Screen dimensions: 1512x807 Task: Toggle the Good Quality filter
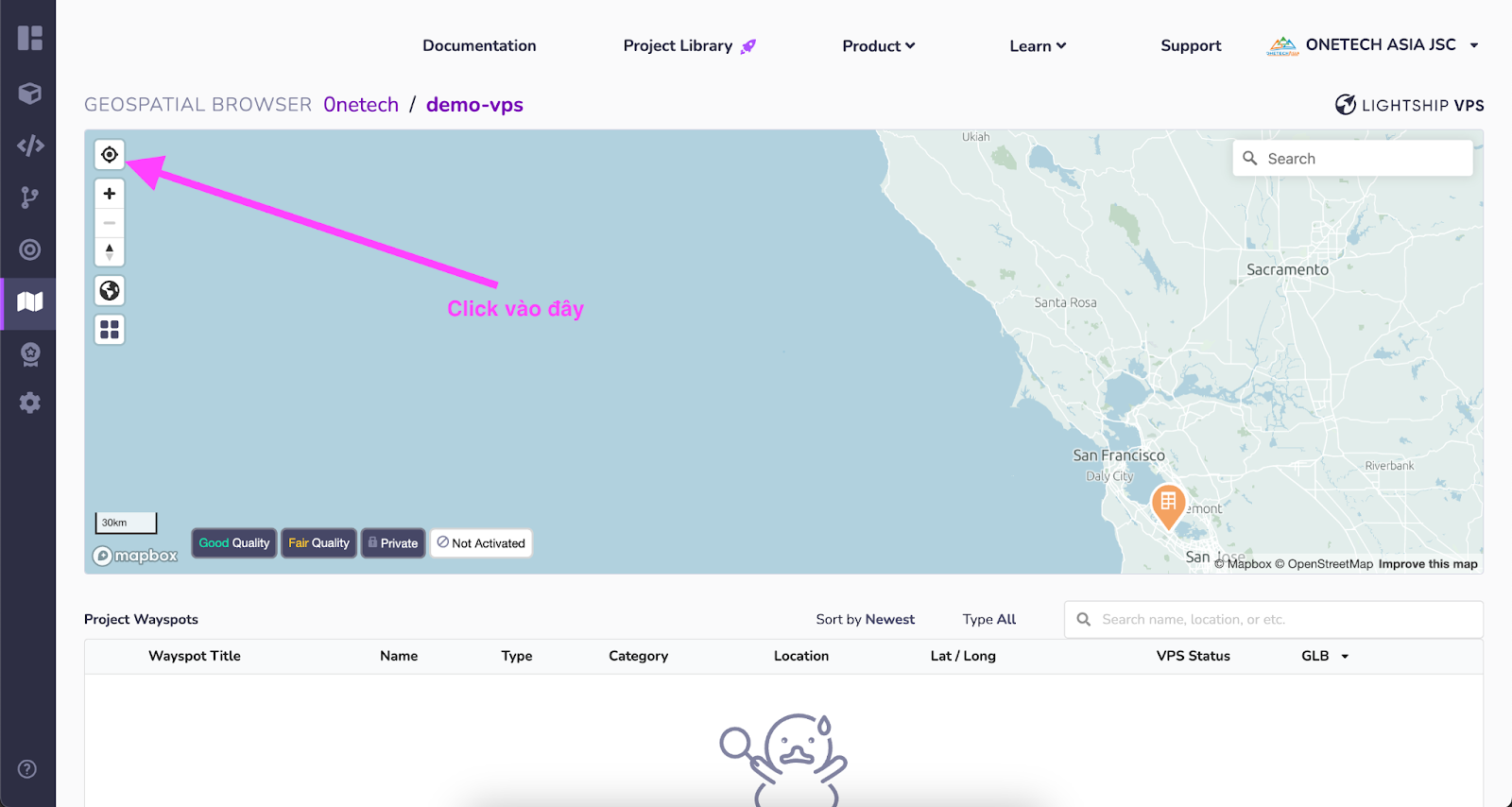click(x=233, y=542)
